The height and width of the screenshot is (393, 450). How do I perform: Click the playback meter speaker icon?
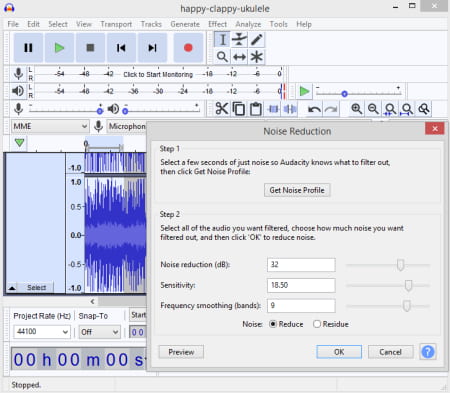click(18, 91)
